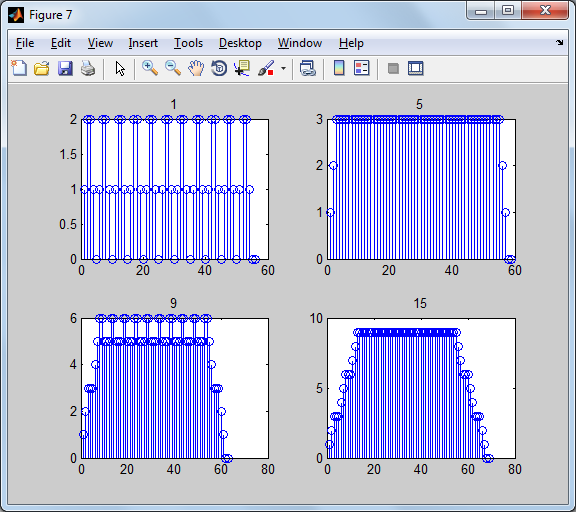Hide plot tools using the gray square icon
The width and height of the screenshot is (576, 512).
tap(393, 68)
